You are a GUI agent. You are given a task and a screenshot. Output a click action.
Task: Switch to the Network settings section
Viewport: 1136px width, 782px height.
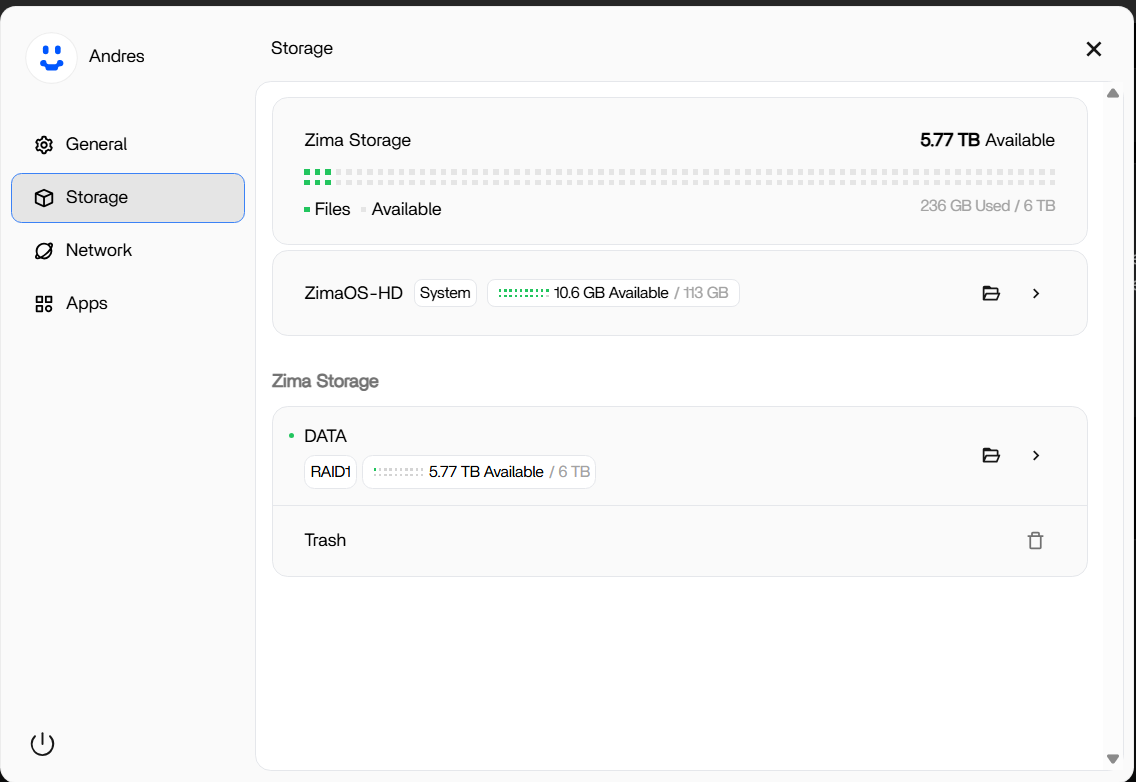(98, 250)
